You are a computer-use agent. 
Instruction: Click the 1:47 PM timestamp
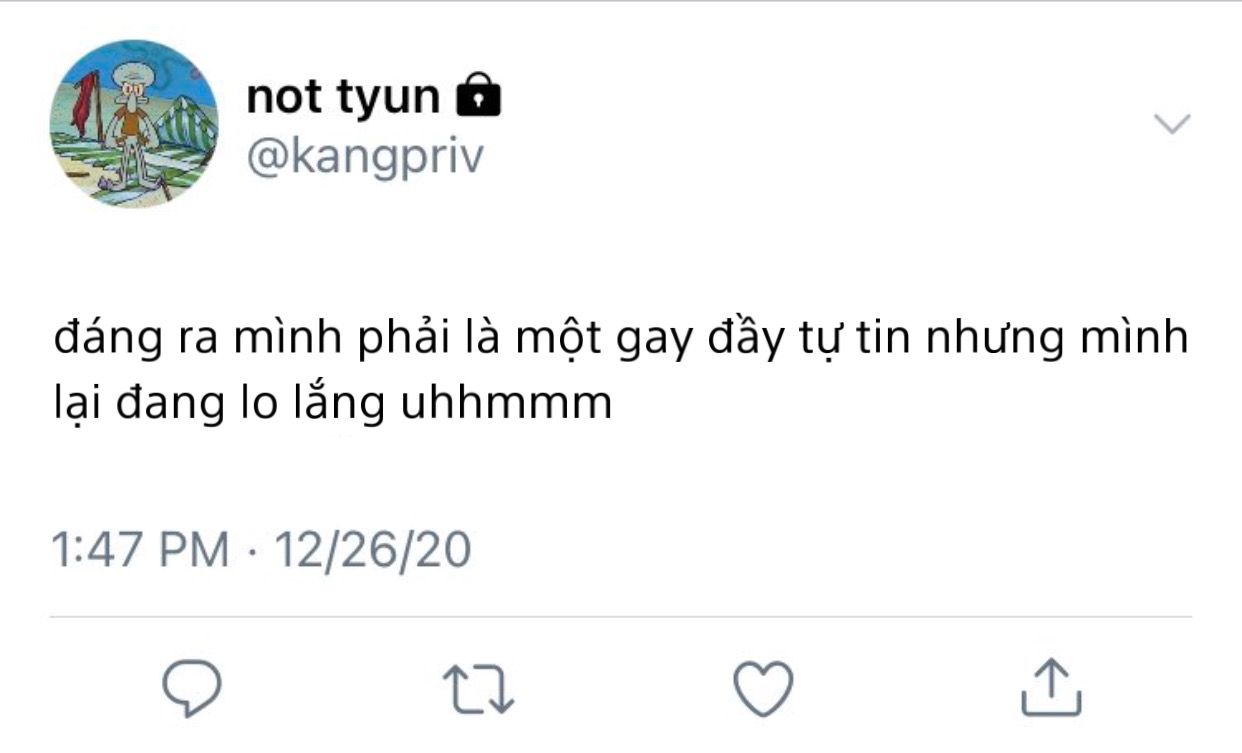pos(140,550)
